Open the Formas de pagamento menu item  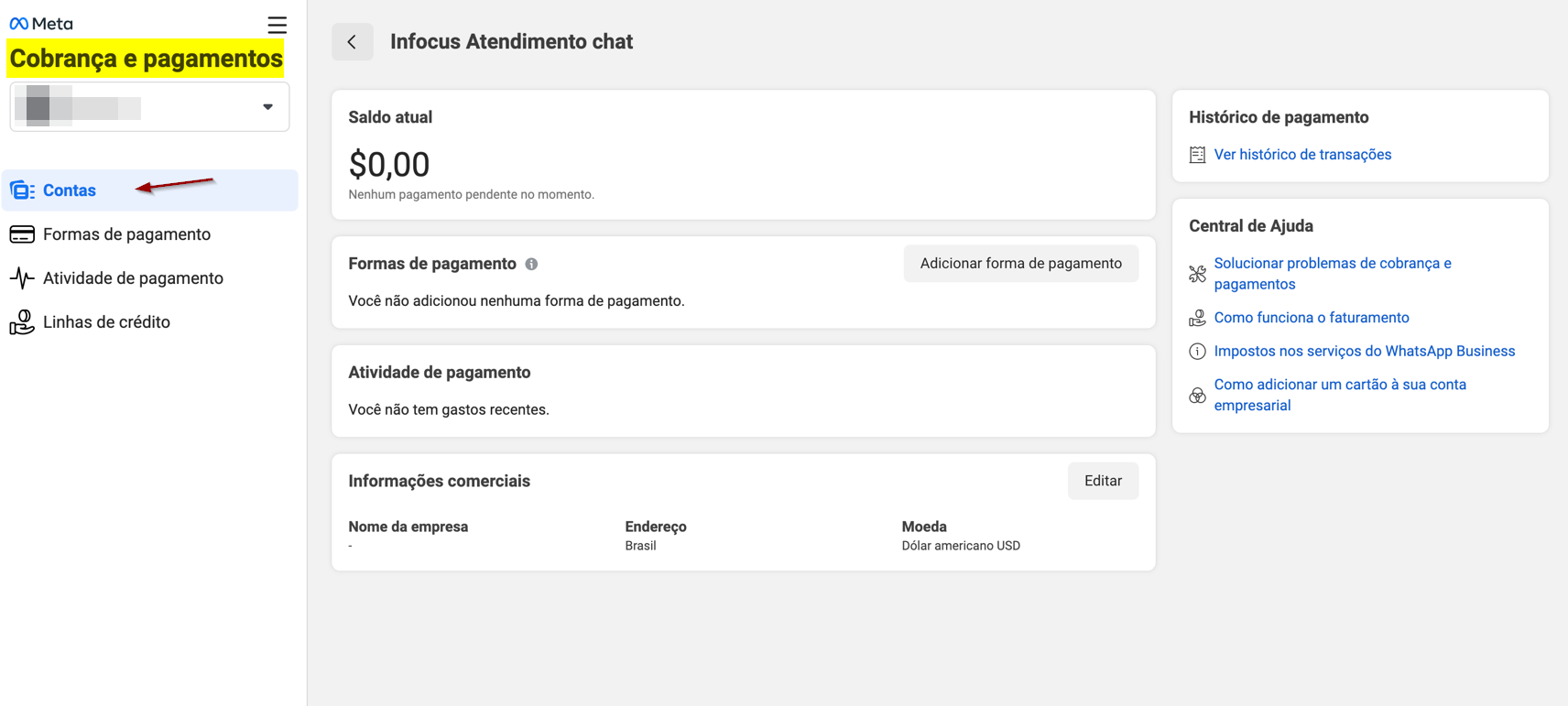126,234
